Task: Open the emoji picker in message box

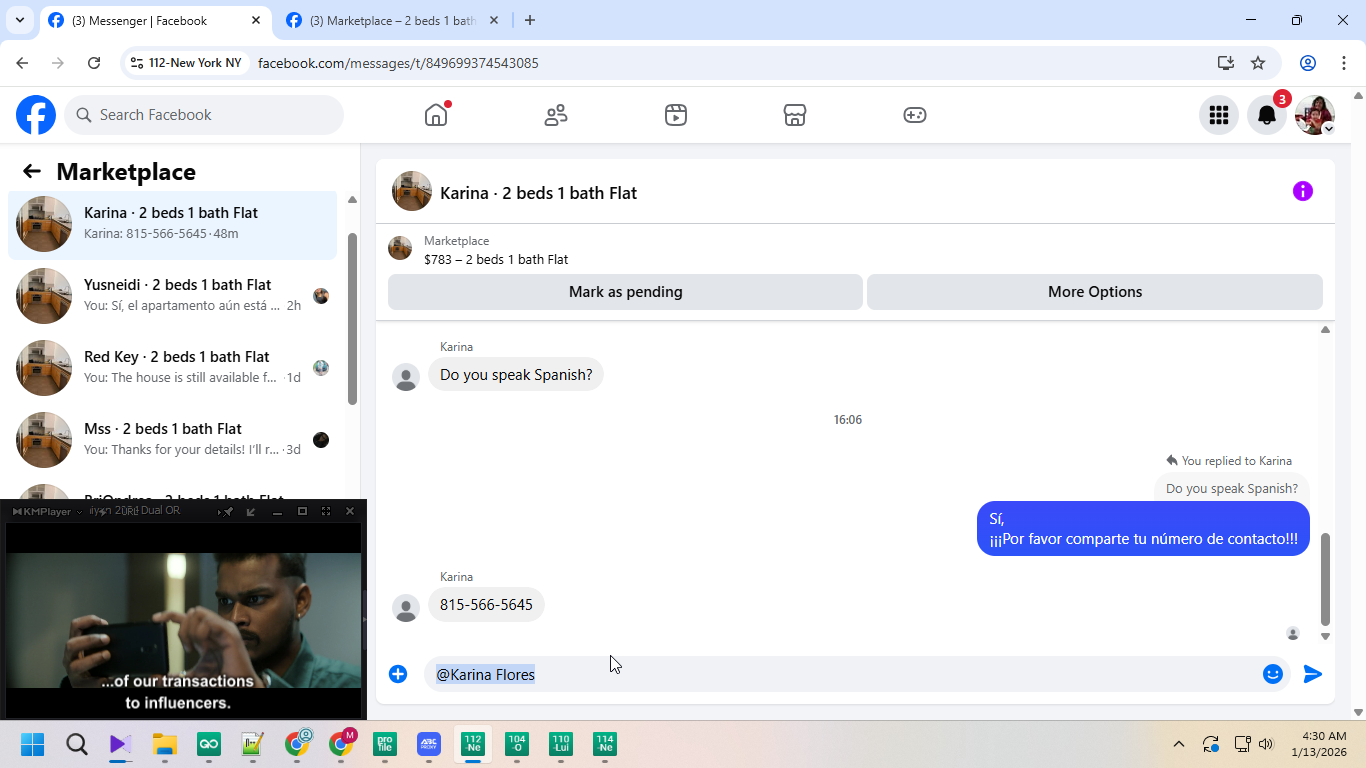Action: tap(1273, 674)
